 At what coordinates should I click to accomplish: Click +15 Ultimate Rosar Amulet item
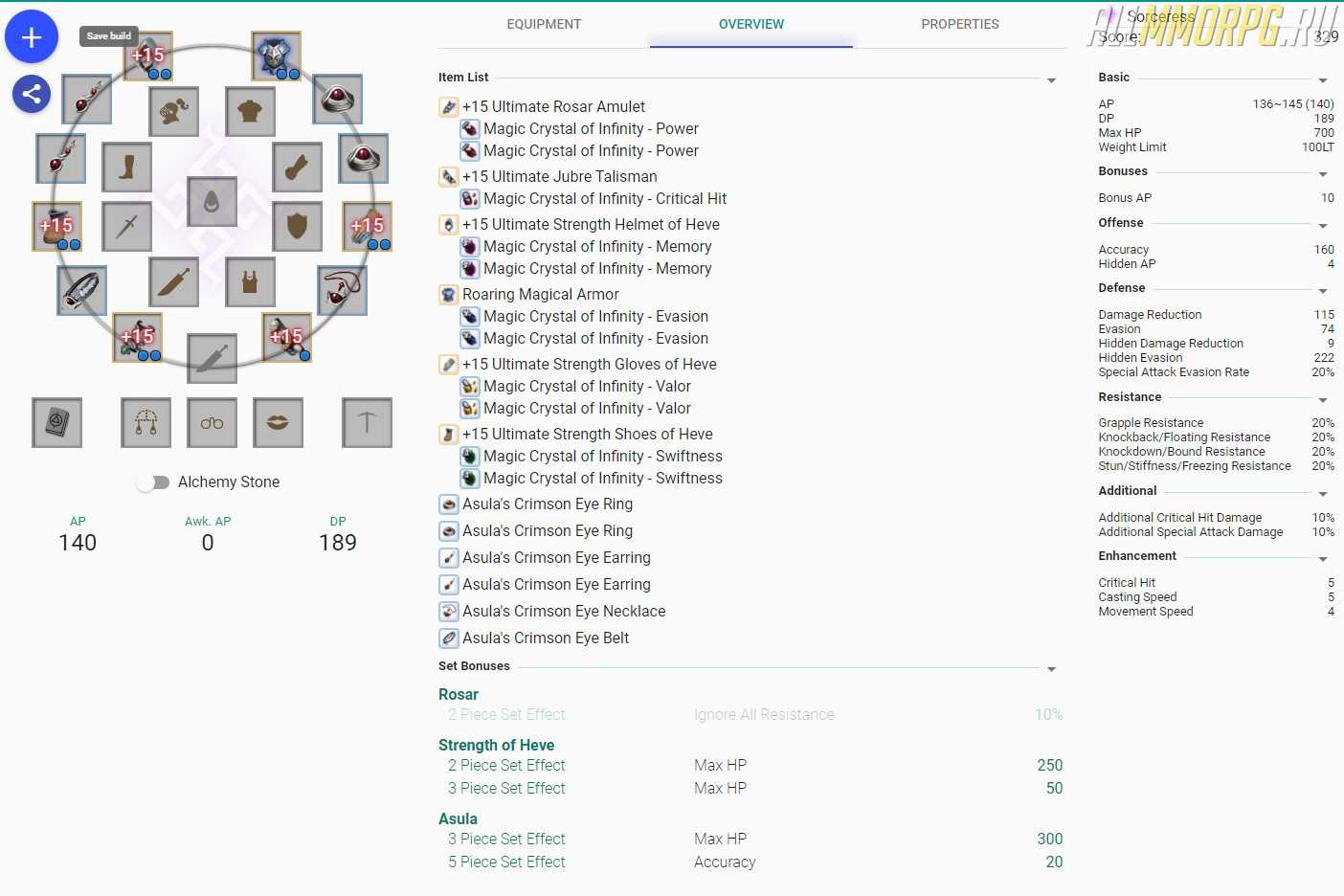tap(553, 106)
